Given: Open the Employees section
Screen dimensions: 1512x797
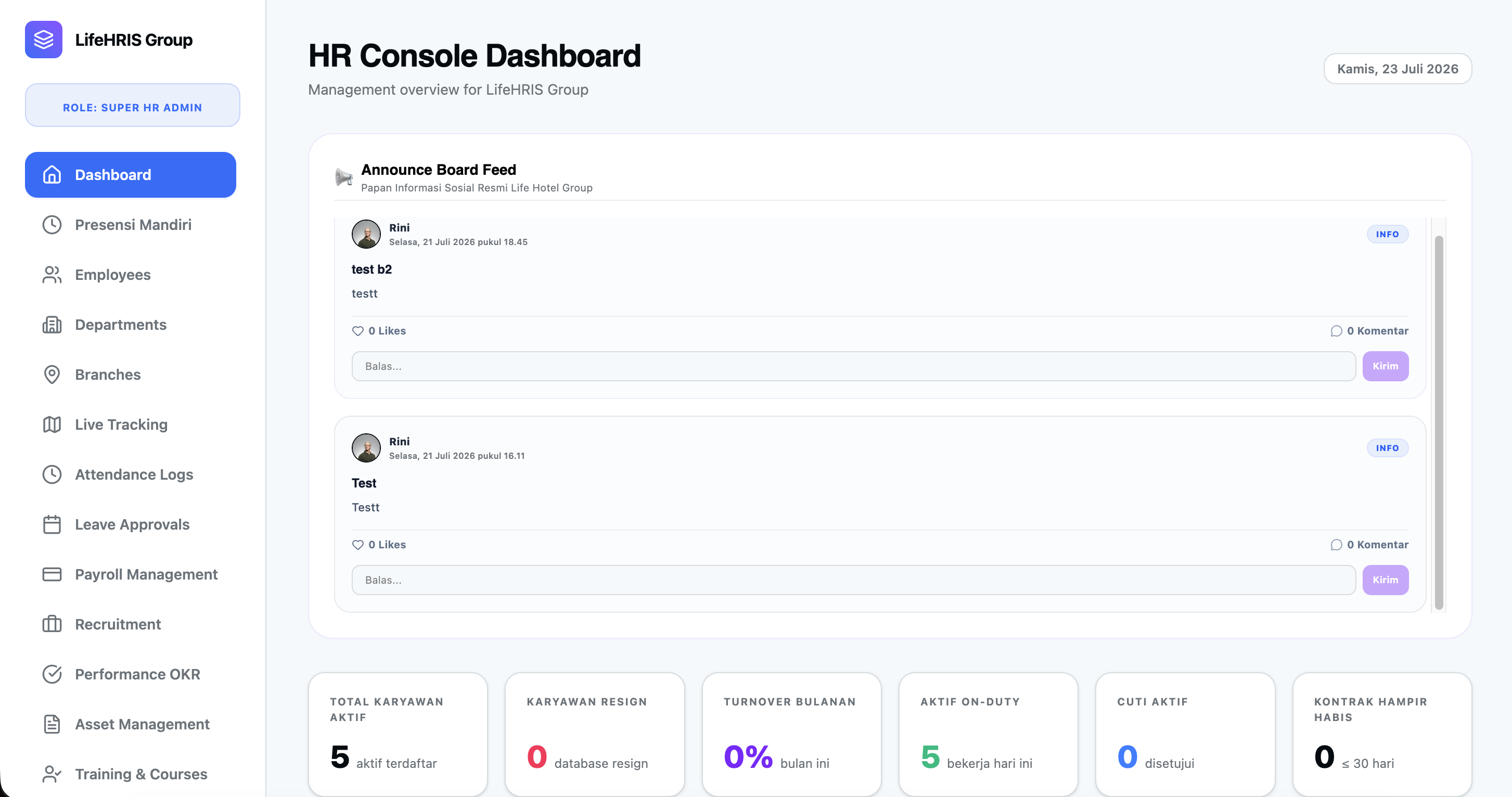Looking at the screenshot, I should click(130, 274).
